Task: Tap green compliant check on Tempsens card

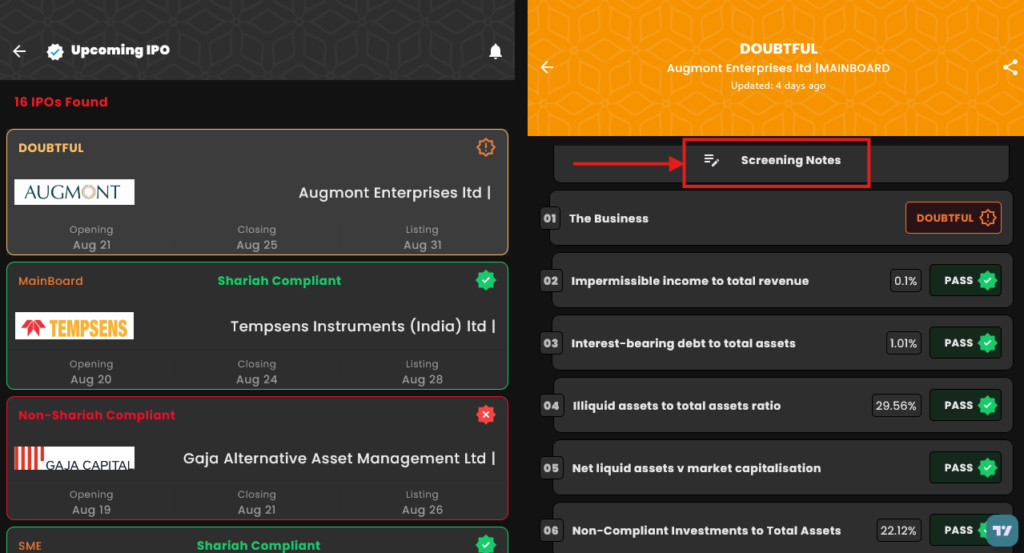Action: [485, 281]
